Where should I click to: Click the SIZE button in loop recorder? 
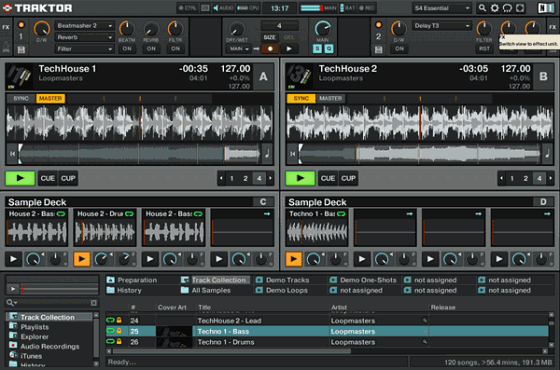[270, 37]
